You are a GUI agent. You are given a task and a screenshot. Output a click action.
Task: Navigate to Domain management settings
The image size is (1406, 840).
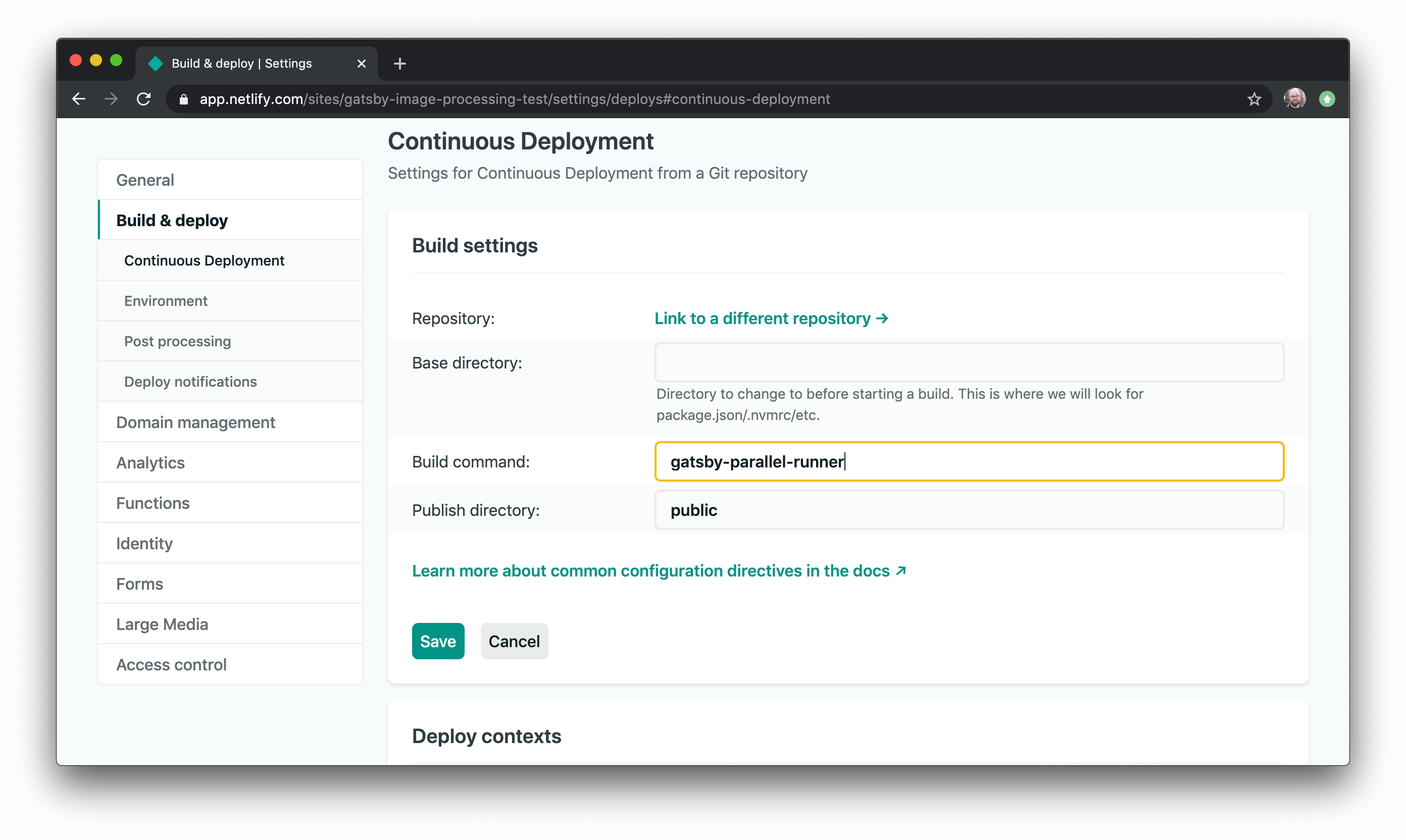point(195,421)
